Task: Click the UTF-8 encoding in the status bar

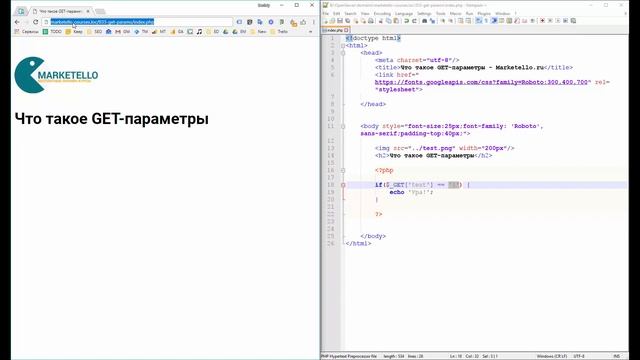Action: (x=580, y=356)
